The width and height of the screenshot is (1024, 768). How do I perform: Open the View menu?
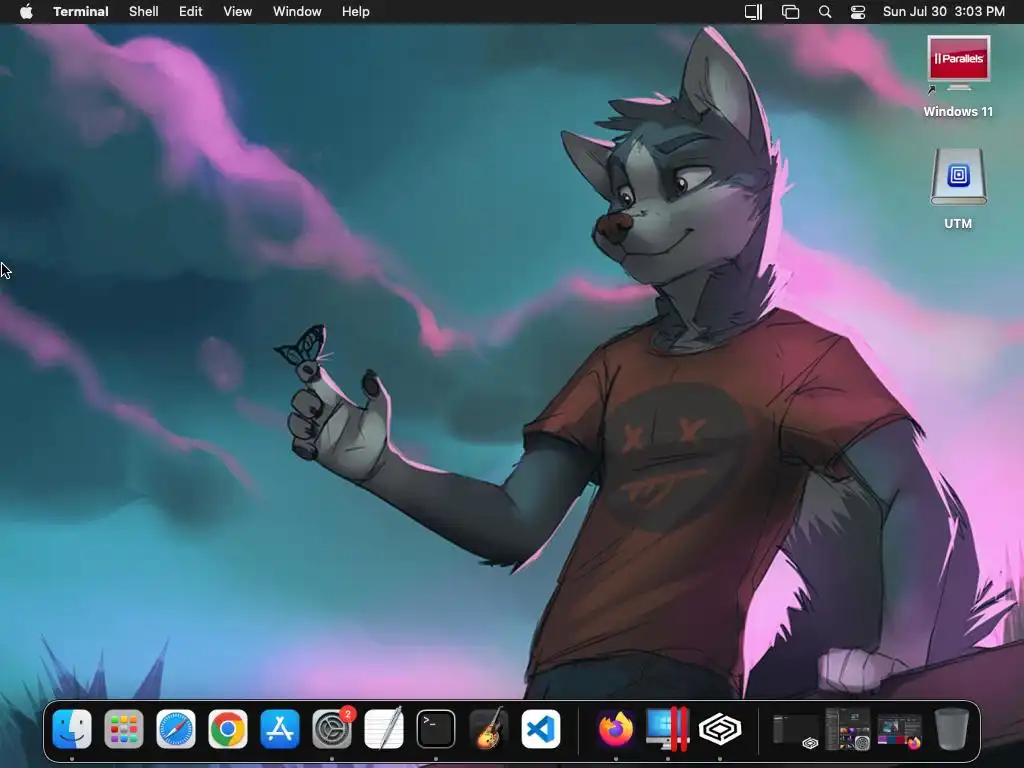point(238,12)
